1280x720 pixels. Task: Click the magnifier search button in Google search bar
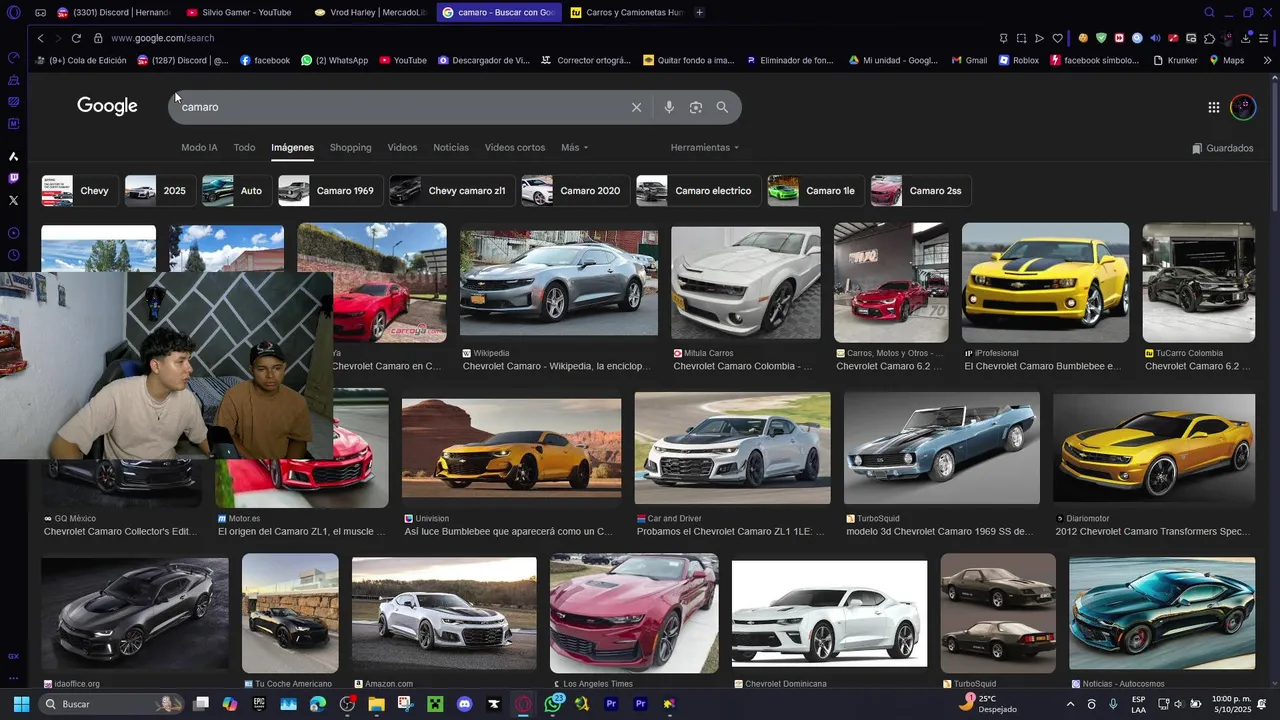pos(722,107)
